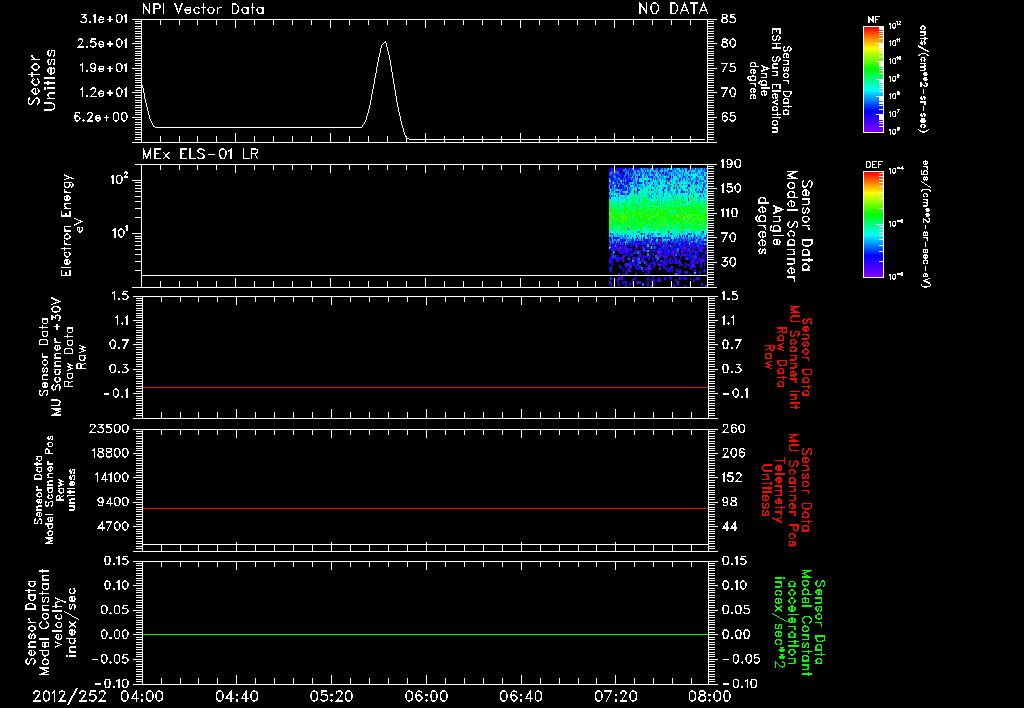
Task: Click the red 'MU Scanner Pos Telemetry' label
Action: tap(786, 490)
